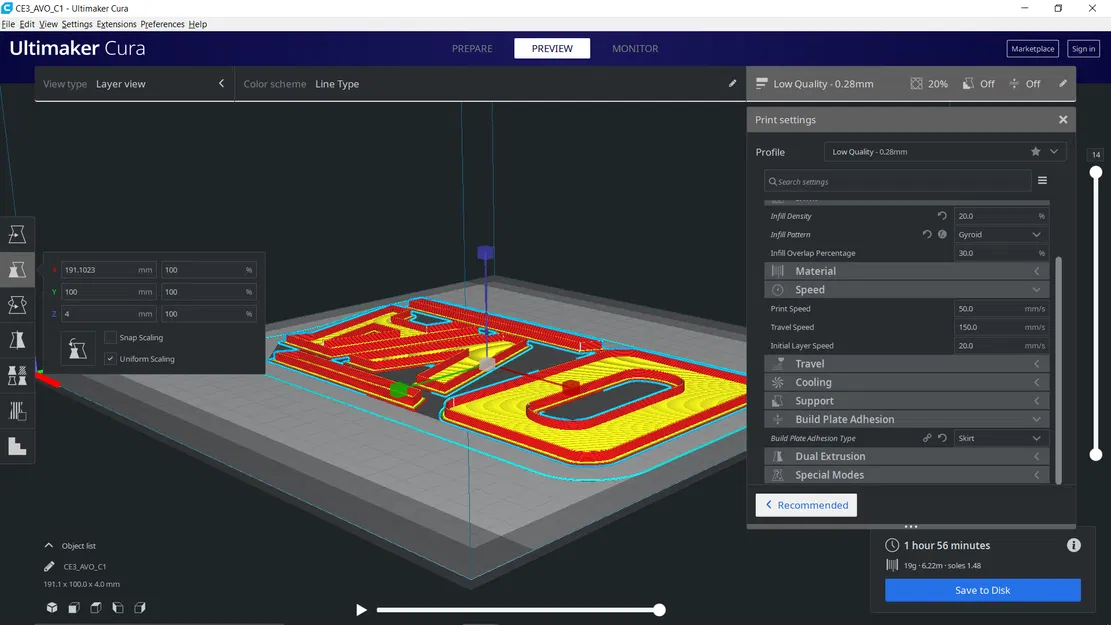
Task: Open Build Plate Adhesion Type Skirt dropdown
Action: pyautogui.click(x=1000, y=438)
